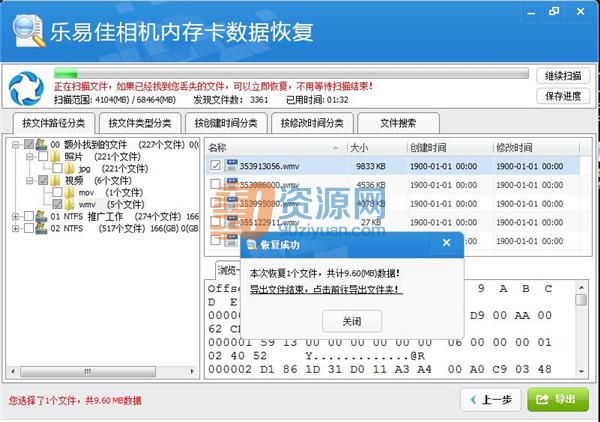600x422 pixels.
Task: Click the drive icon for 00 额外找到的文件
Action: (41, 144)
